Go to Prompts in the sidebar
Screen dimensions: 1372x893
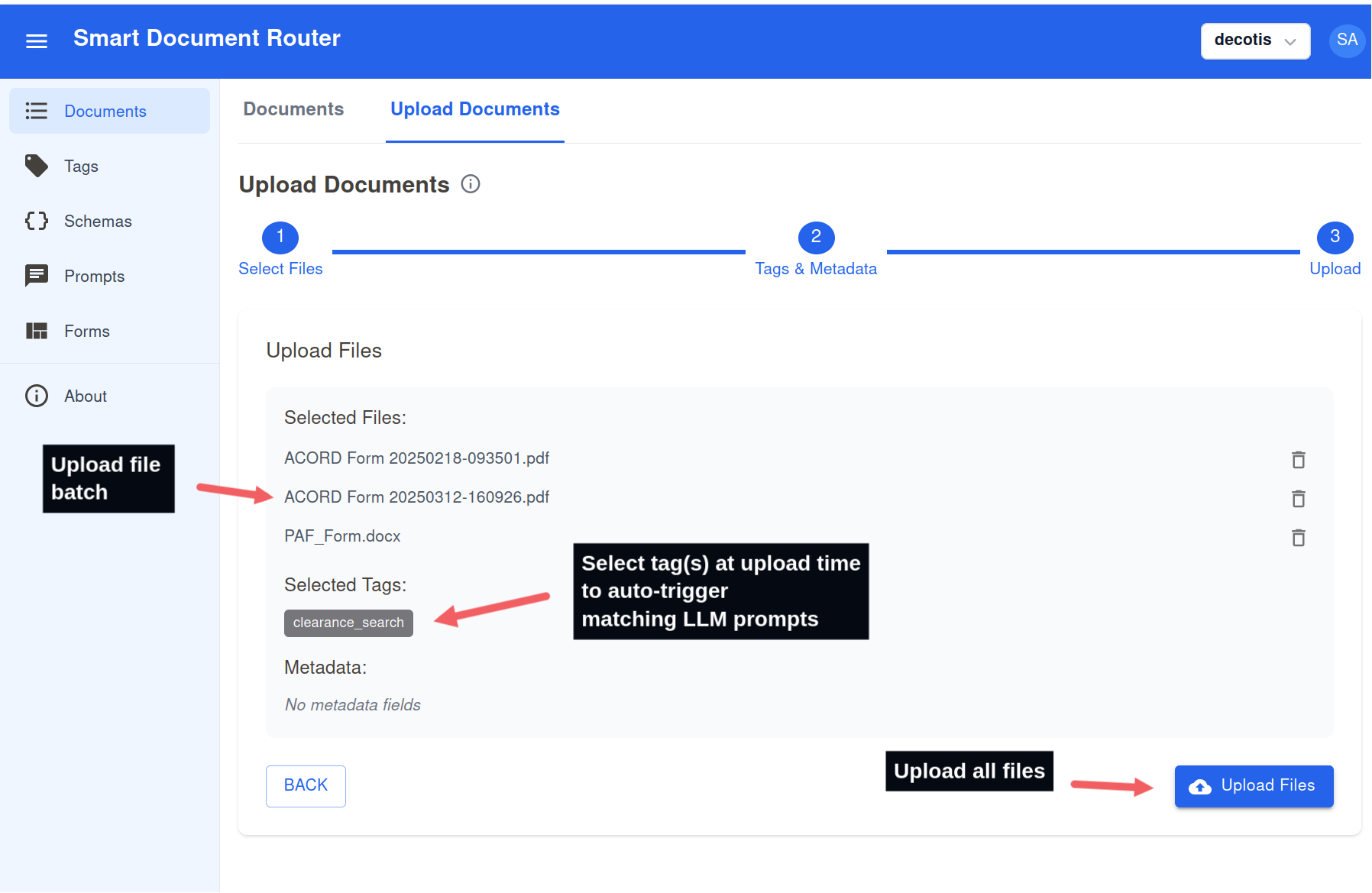(x=94, y=277)
